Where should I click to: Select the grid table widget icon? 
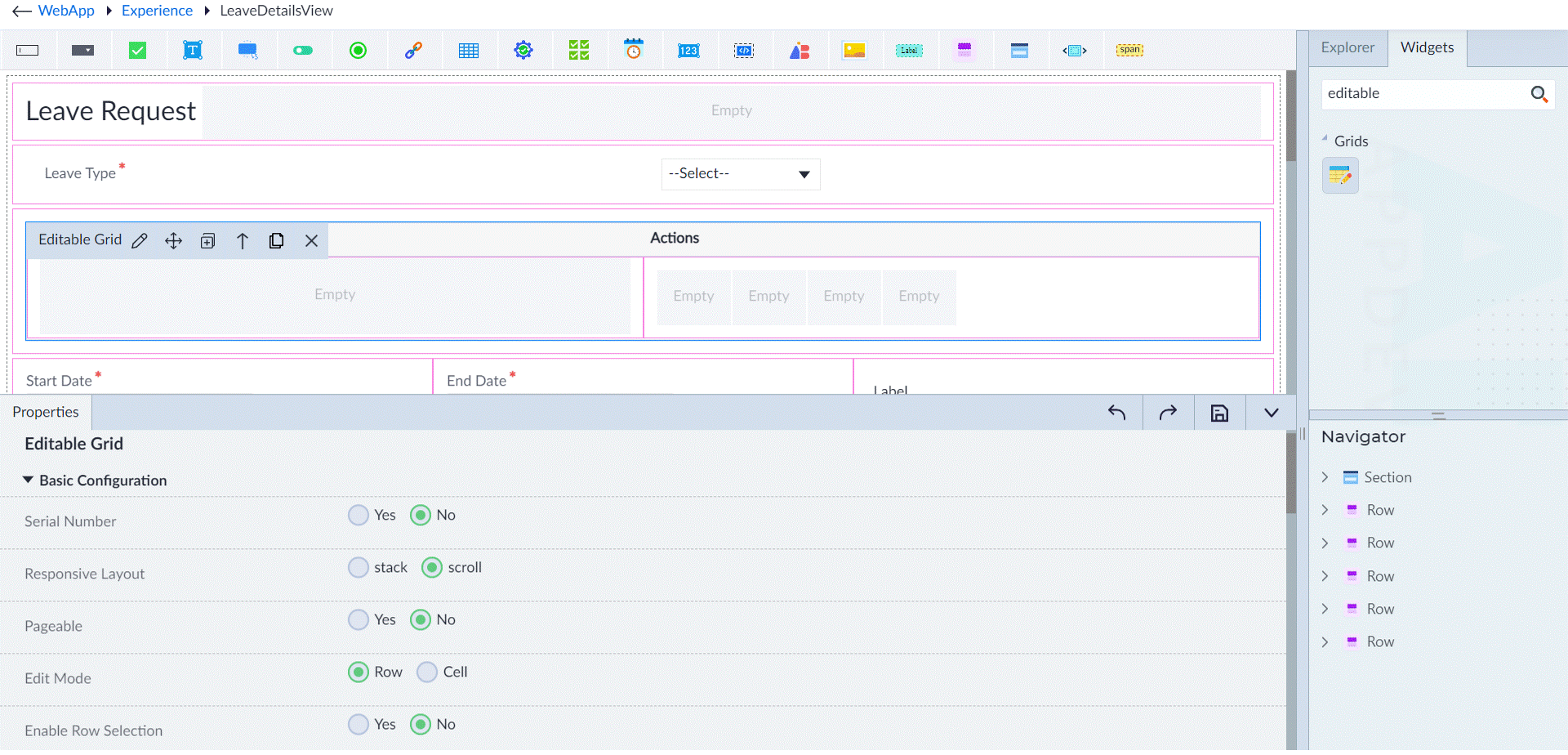(x=469, y=51)
